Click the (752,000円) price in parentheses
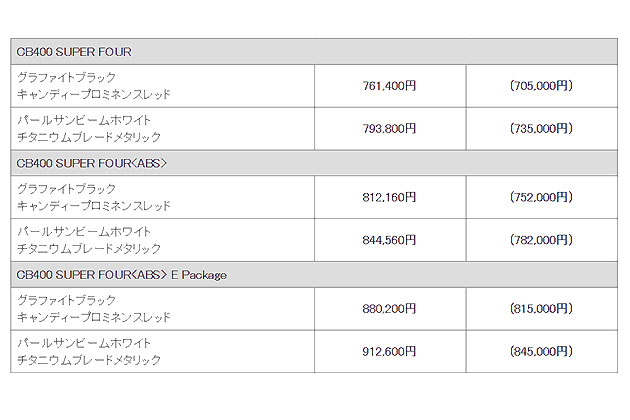The width and height of the screenshot is (630, 420). click(x=541, y=197)
